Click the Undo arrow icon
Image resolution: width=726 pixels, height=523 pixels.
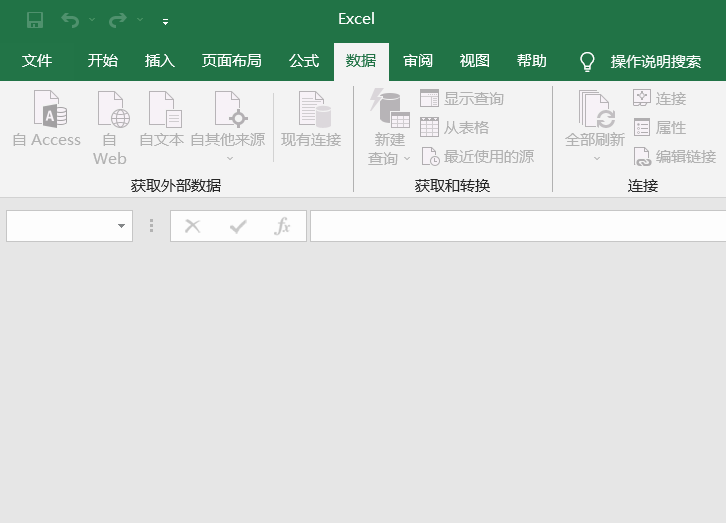click(x=70, y=20)
